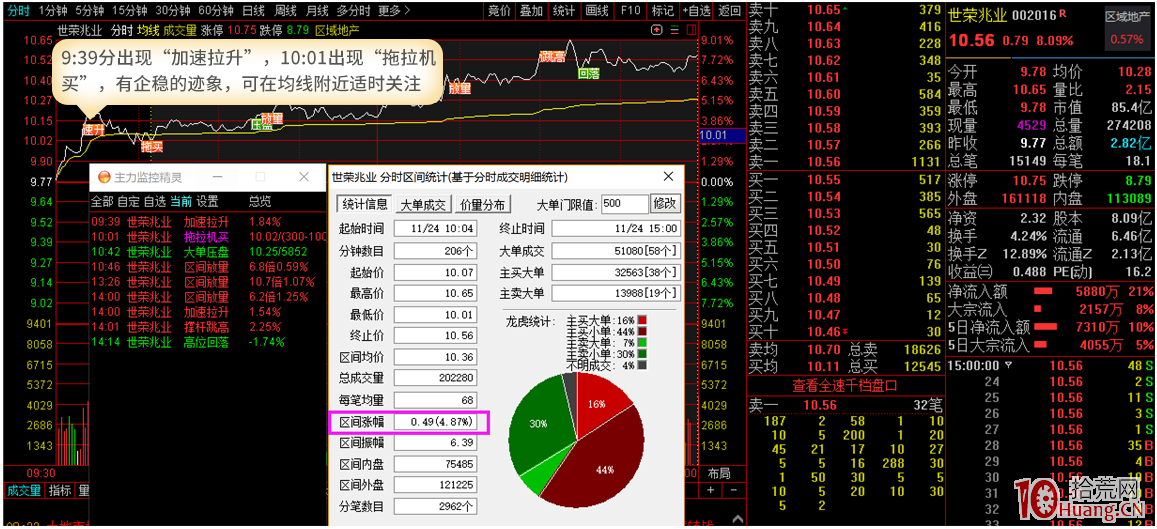The height and width of the screenshot is (529, 1157).
Task: Switch to the 5分钟 chart period
Action: click(x=89, y=10)
